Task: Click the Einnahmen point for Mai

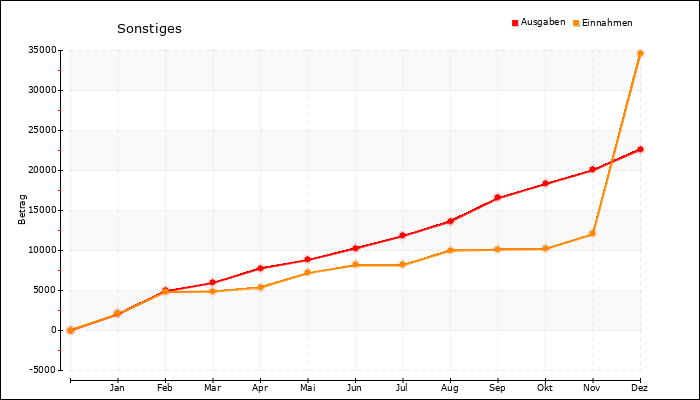Action: click(307, 273)
